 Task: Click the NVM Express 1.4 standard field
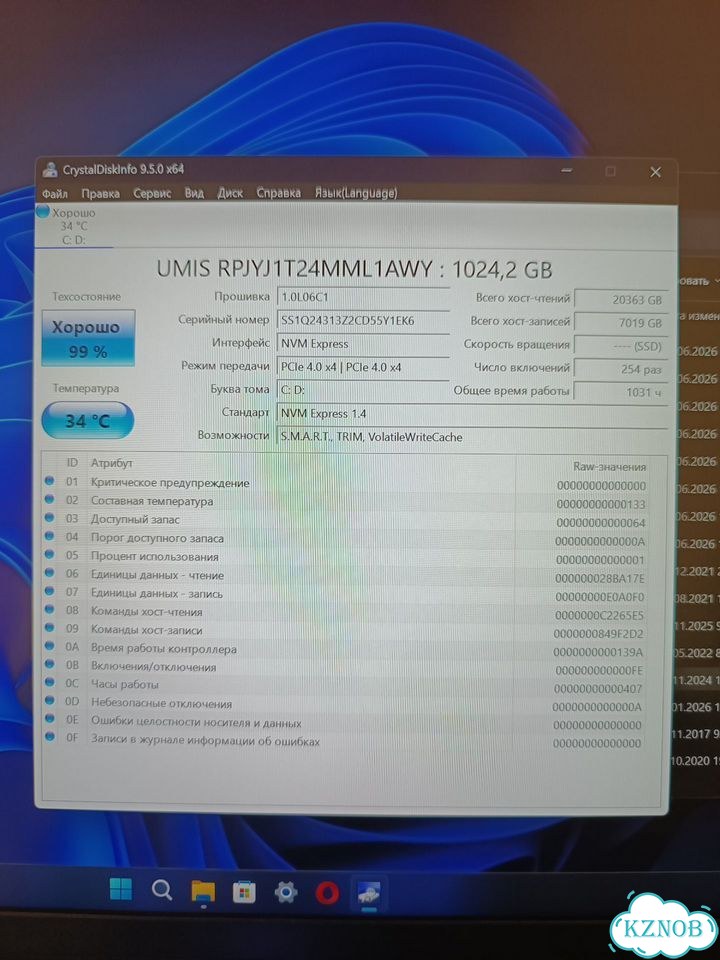pos(471,414)
